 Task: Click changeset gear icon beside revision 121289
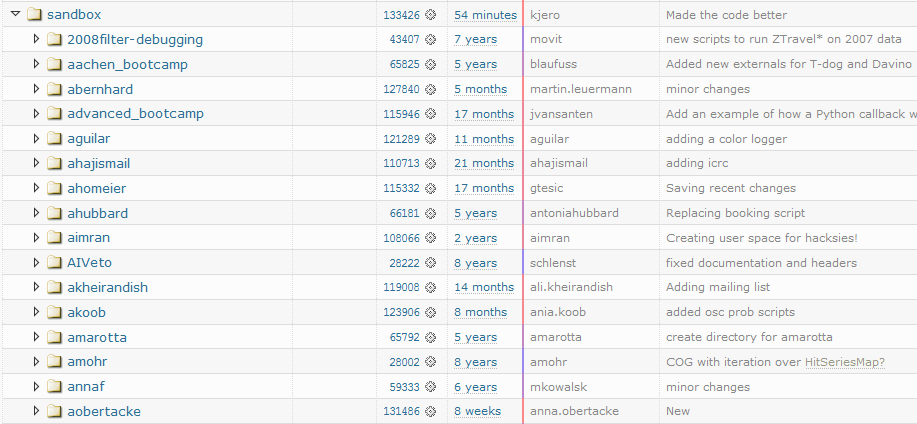click(x=431, y=139)
